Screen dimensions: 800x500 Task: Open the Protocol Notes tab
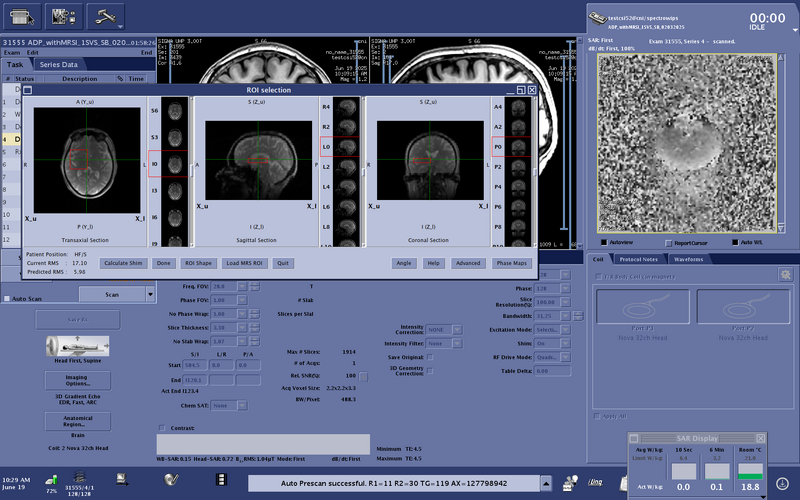pyautogui.click(x=638, y=259)
